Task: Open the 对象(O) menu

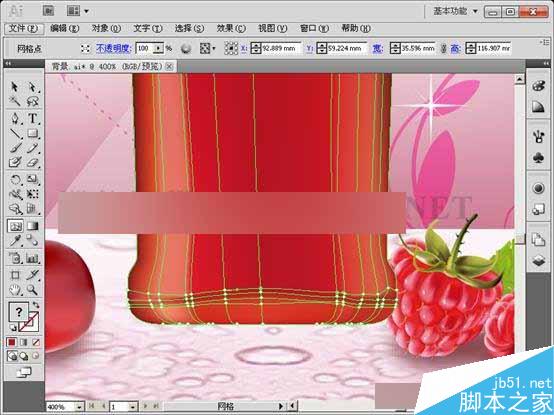Action: pos(106,29)
